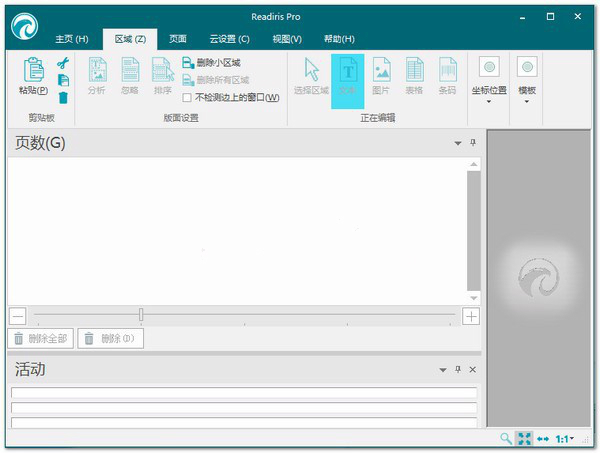Click the 分析 analyze icon

coord(96,70)
